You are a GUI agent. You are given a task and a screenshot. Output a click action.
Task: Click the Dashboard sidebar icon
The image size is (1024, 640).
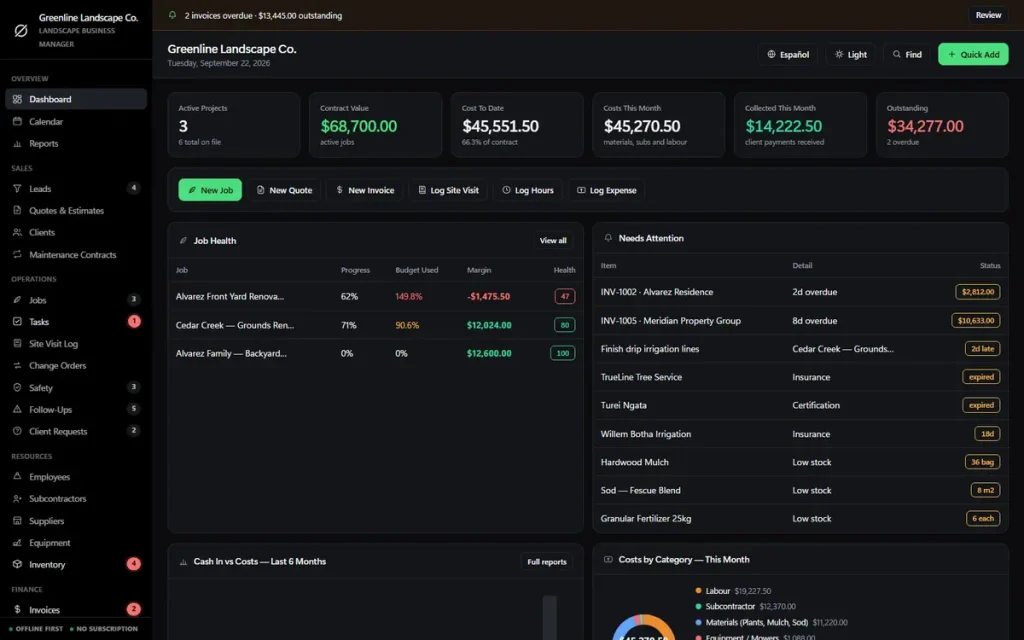18,99
